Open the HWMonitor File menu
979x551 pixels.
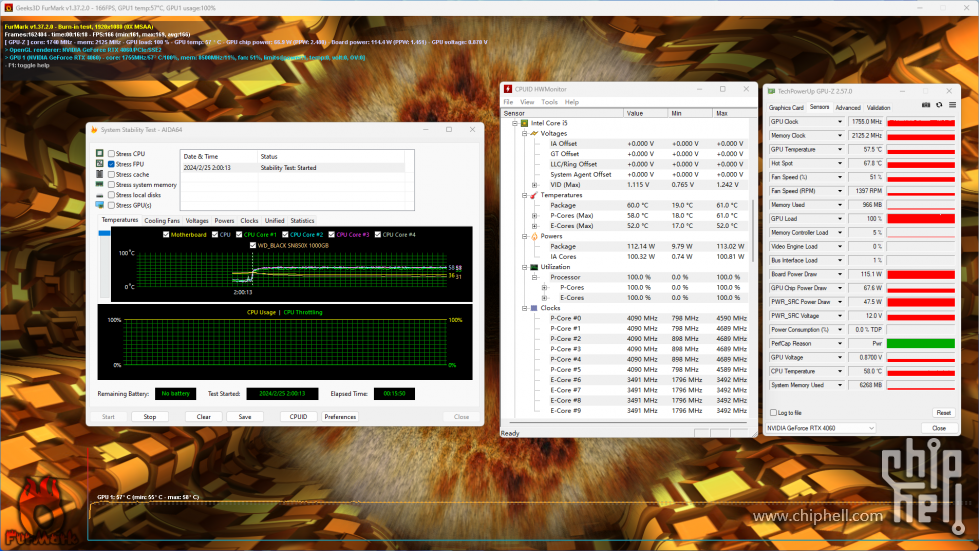[x=508, y=102]
